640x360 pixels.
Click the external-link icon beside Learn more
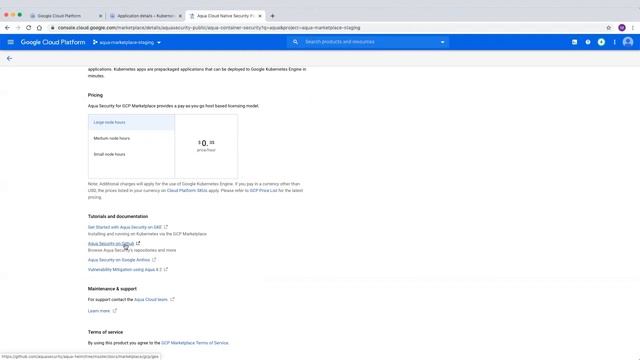pos(115,311)
